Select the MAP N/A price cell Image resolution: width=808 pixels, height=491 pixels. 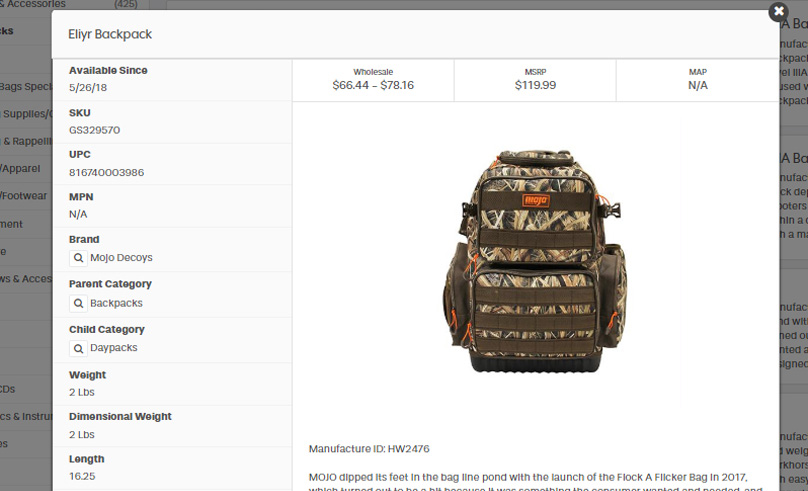click(x=698, y=80)
